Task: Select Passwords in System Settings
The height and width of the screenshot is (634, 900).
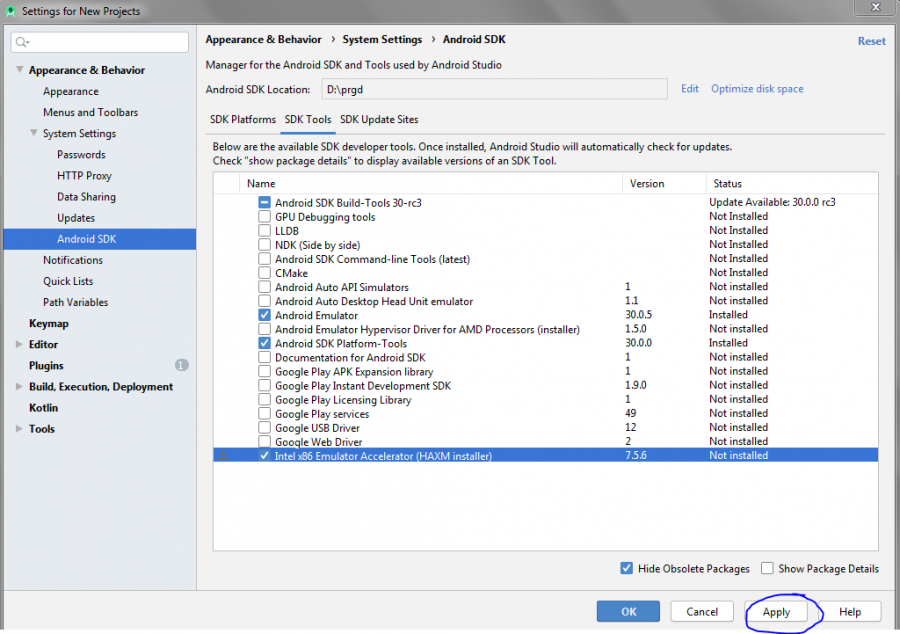Action: point(81,154)
